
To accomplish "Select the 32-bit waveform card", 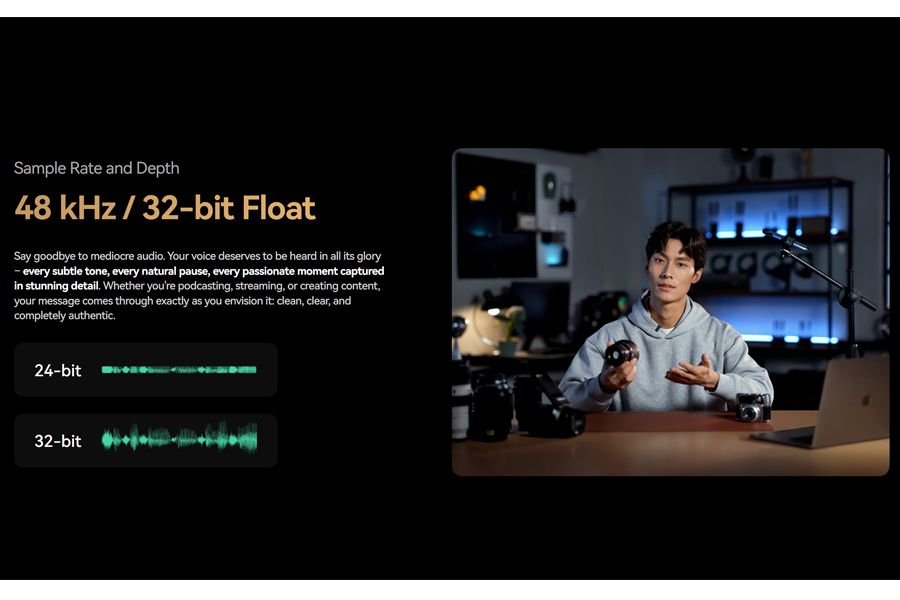I will click(x=146, y=440).
